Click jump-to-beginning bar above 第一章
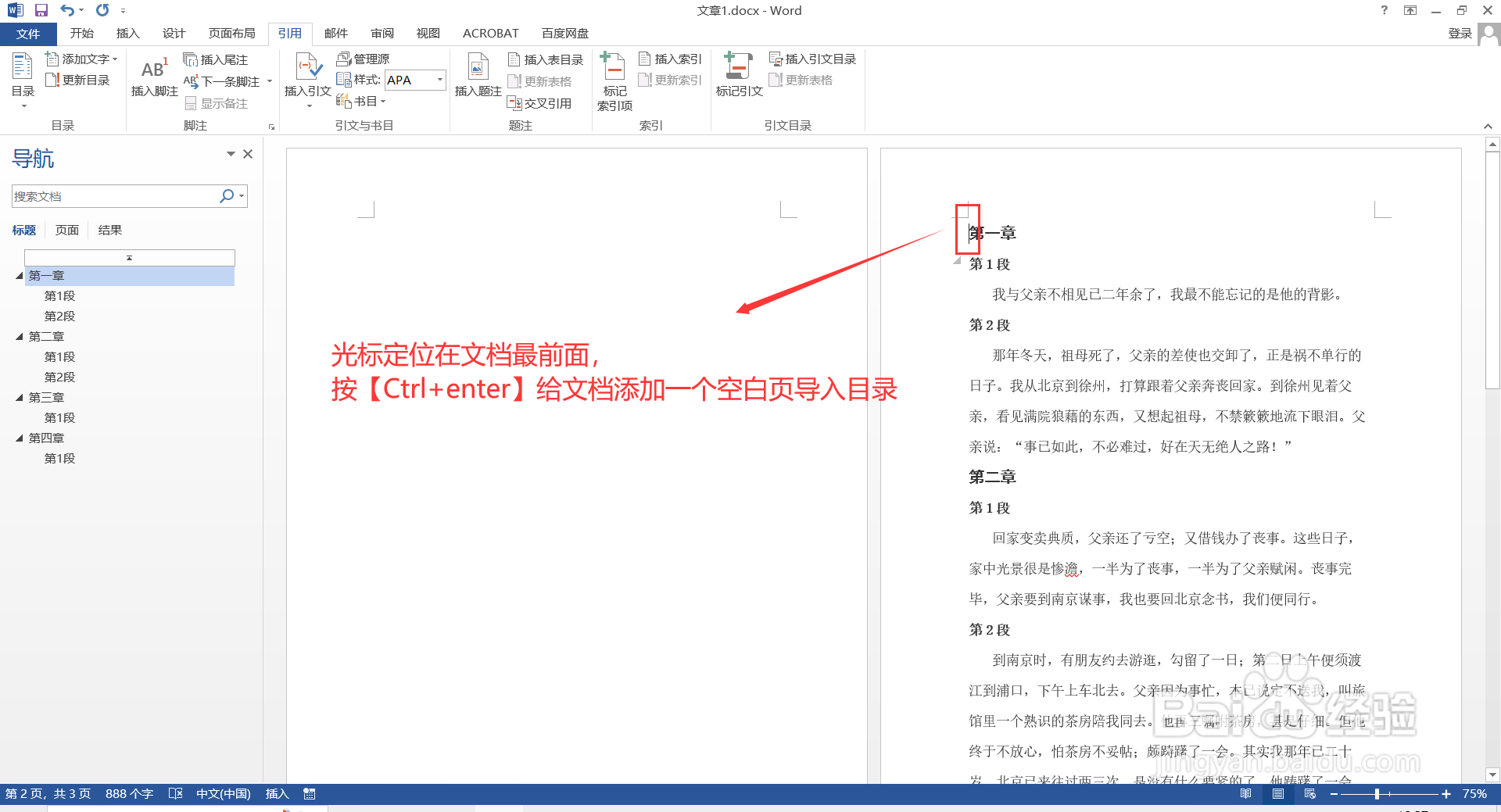The image size is (1501, 812). tap(129, 257)
